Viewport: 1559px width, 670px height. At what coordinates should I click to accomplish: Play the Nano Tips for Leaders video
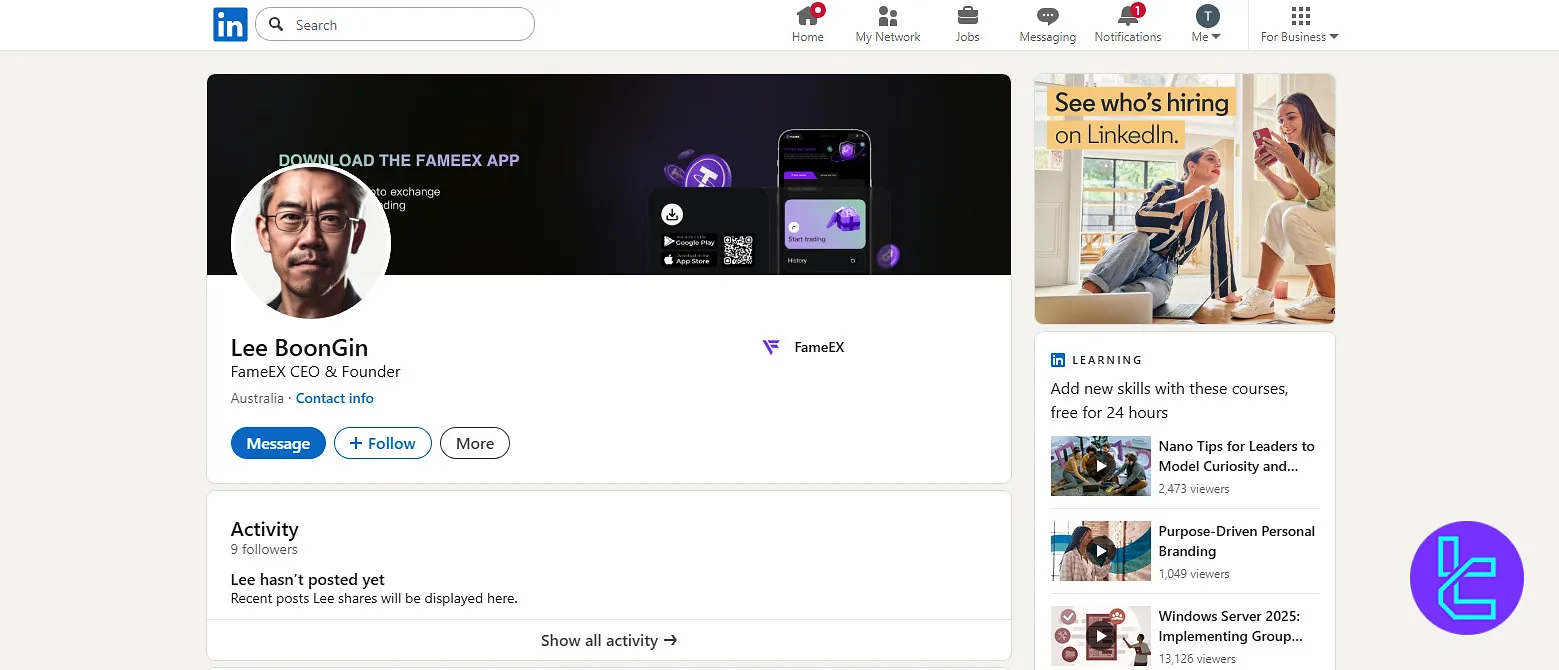(1101, 466)
